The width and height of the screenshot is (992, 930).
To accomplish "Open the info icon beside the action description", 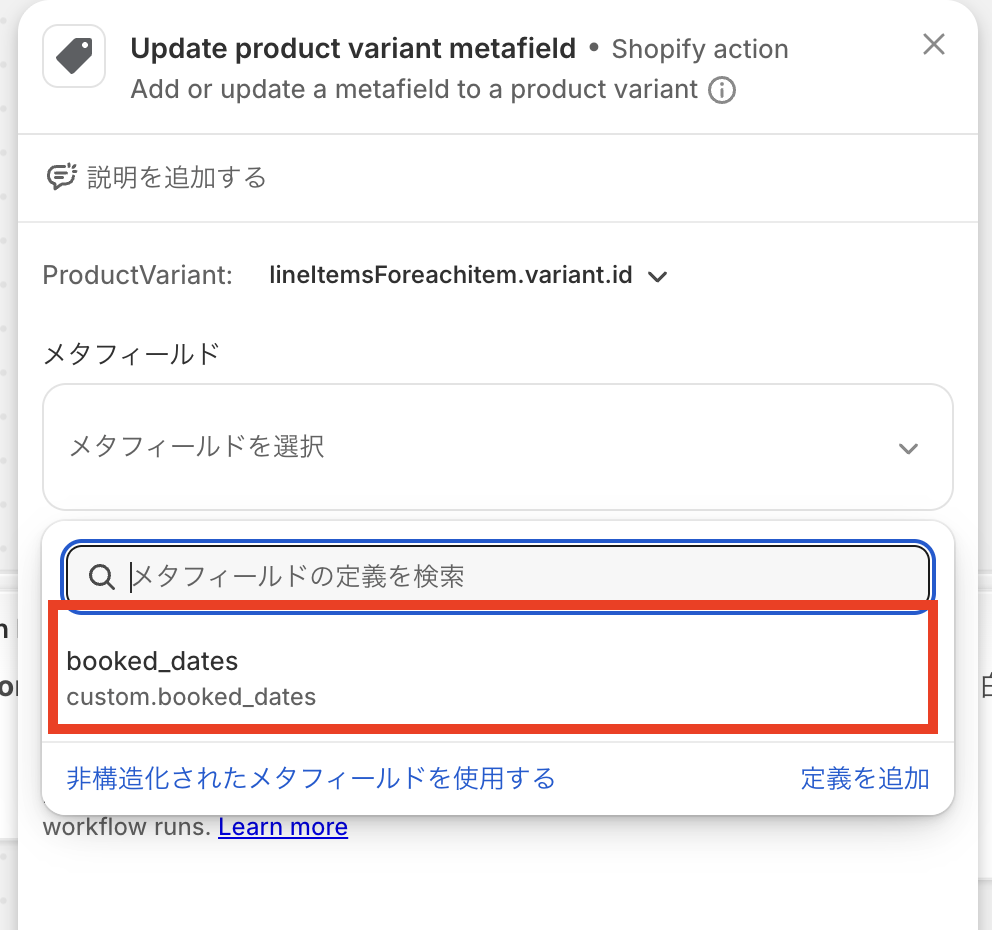I will tap(722, 91).
